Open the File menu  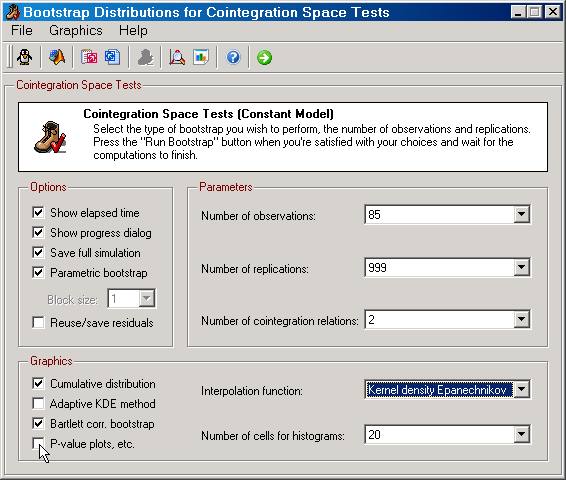click(x=22, y=30)
